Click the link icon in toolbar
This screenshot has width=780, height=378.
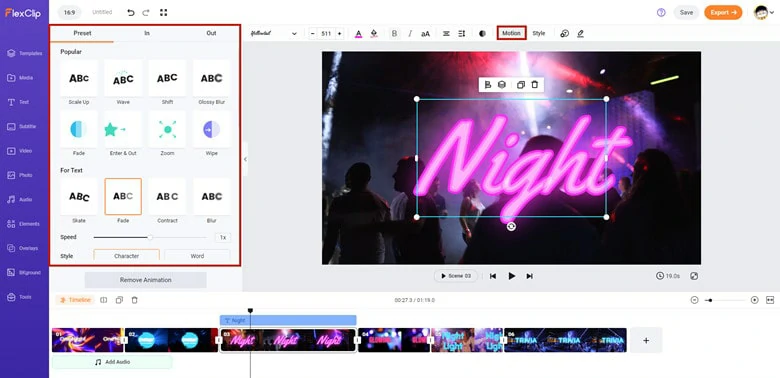(x=564, y=34)
